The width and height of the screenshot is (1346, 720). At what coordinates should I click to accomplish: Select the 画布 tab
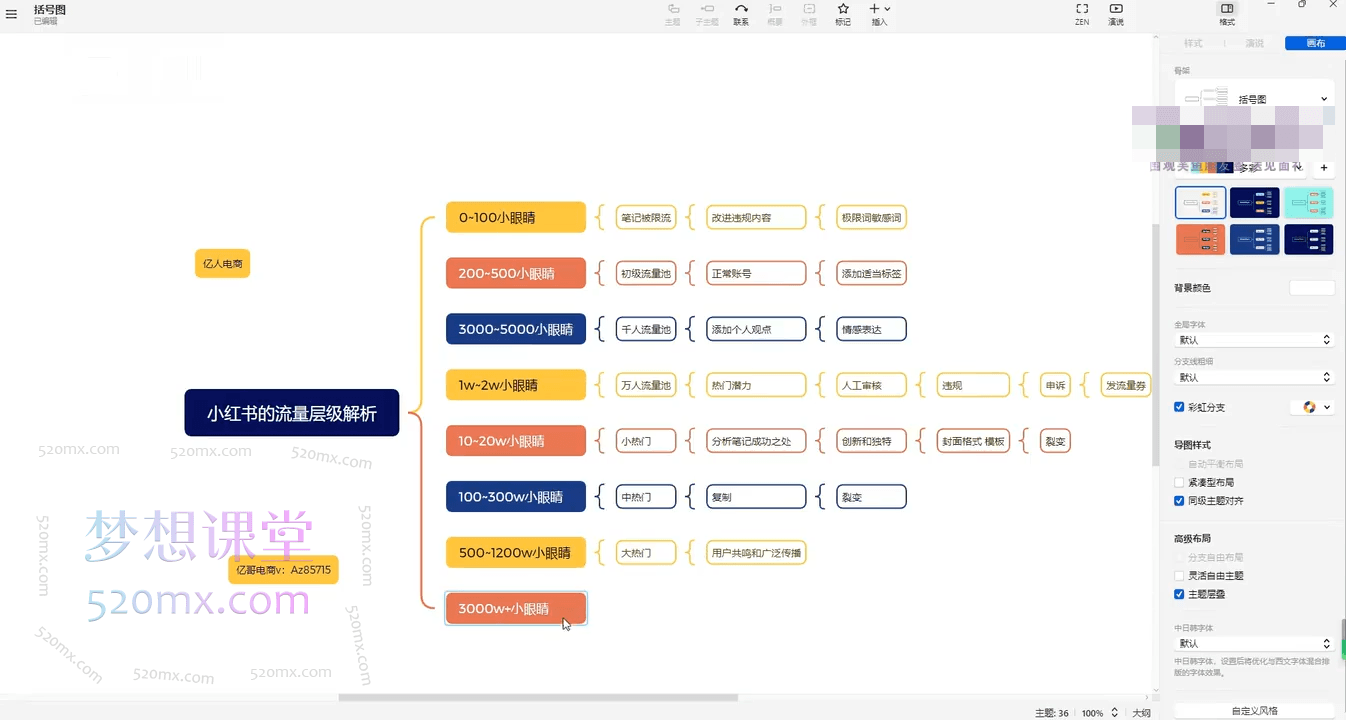click(1316, 43)
